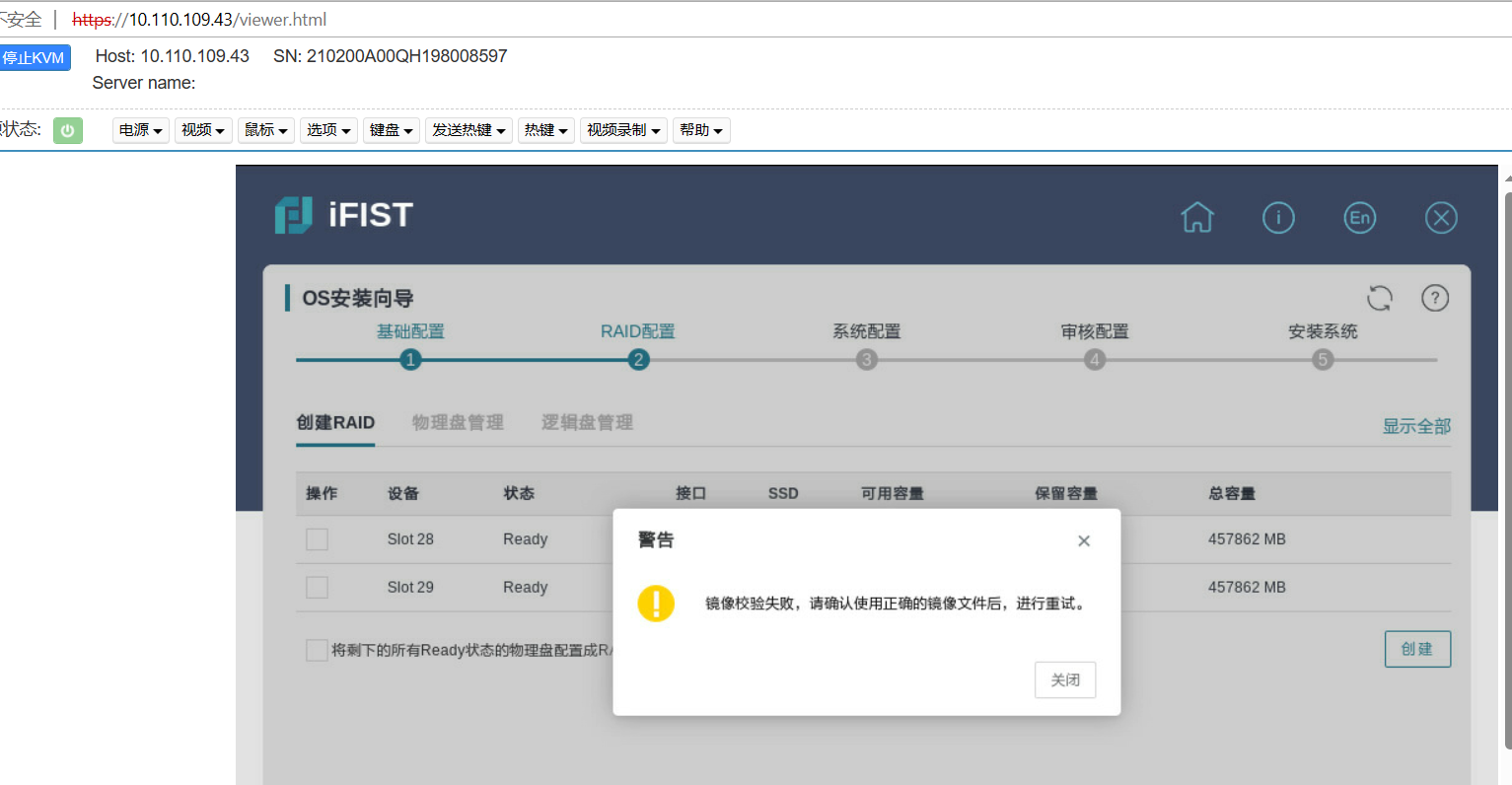
Task: Click the 操作 column header
Action: click(322, 494)
